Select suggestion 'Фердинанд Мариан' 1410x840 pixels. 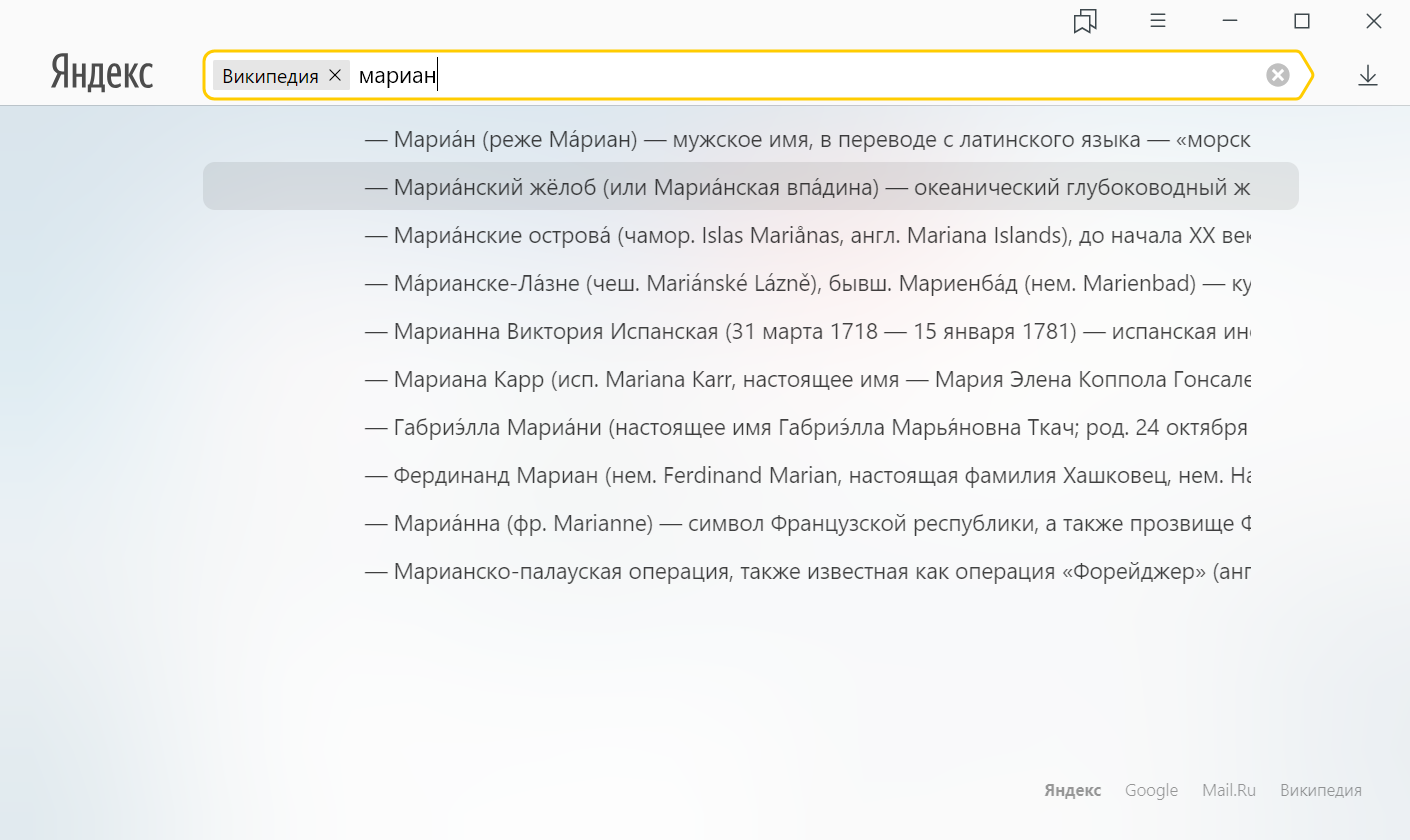pyautogui.click(x=751, y=475)
